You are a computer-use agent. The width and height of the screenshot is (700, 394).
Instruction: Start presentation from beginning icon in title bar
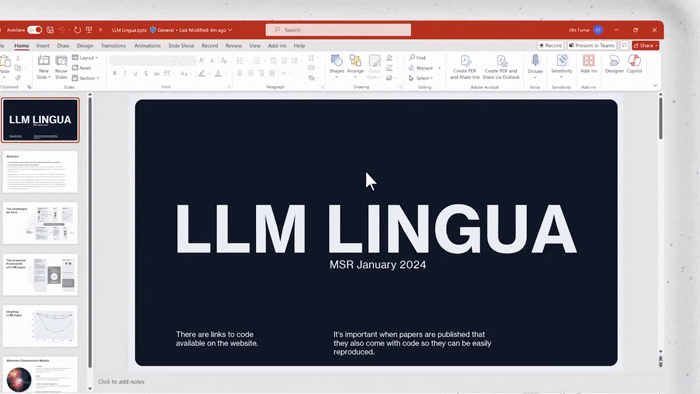point(89,30)
